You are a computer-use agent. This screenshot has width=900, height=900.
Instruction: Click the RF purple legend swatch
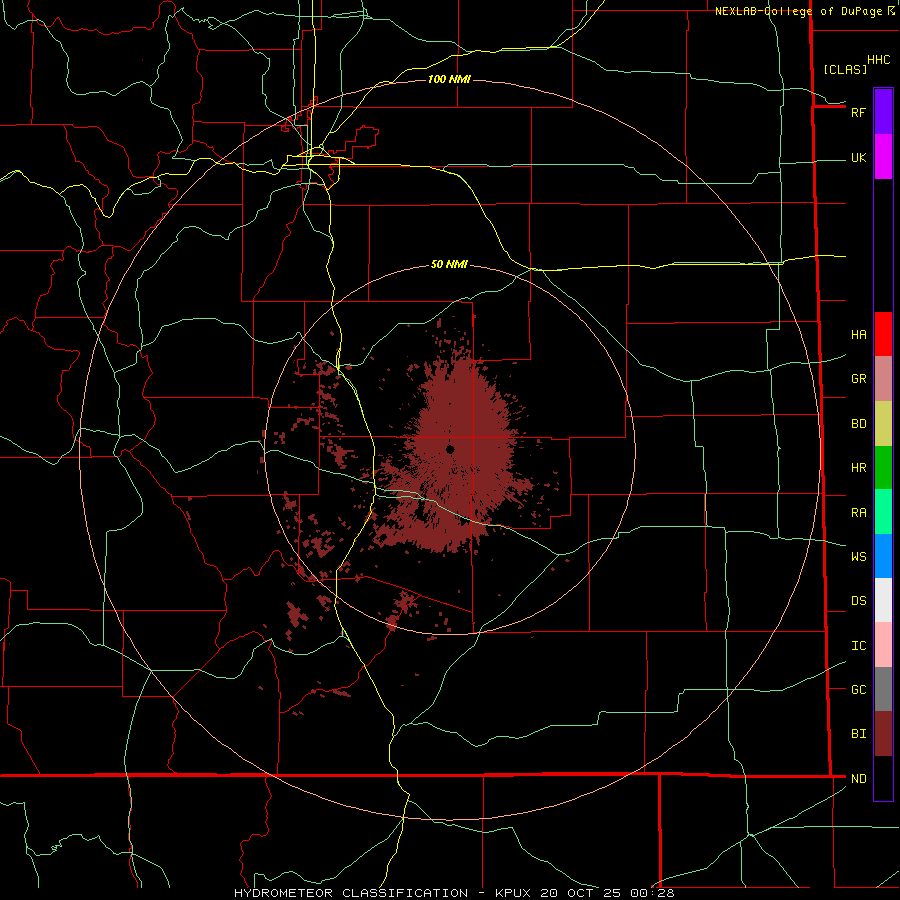[x=883, y=112]
